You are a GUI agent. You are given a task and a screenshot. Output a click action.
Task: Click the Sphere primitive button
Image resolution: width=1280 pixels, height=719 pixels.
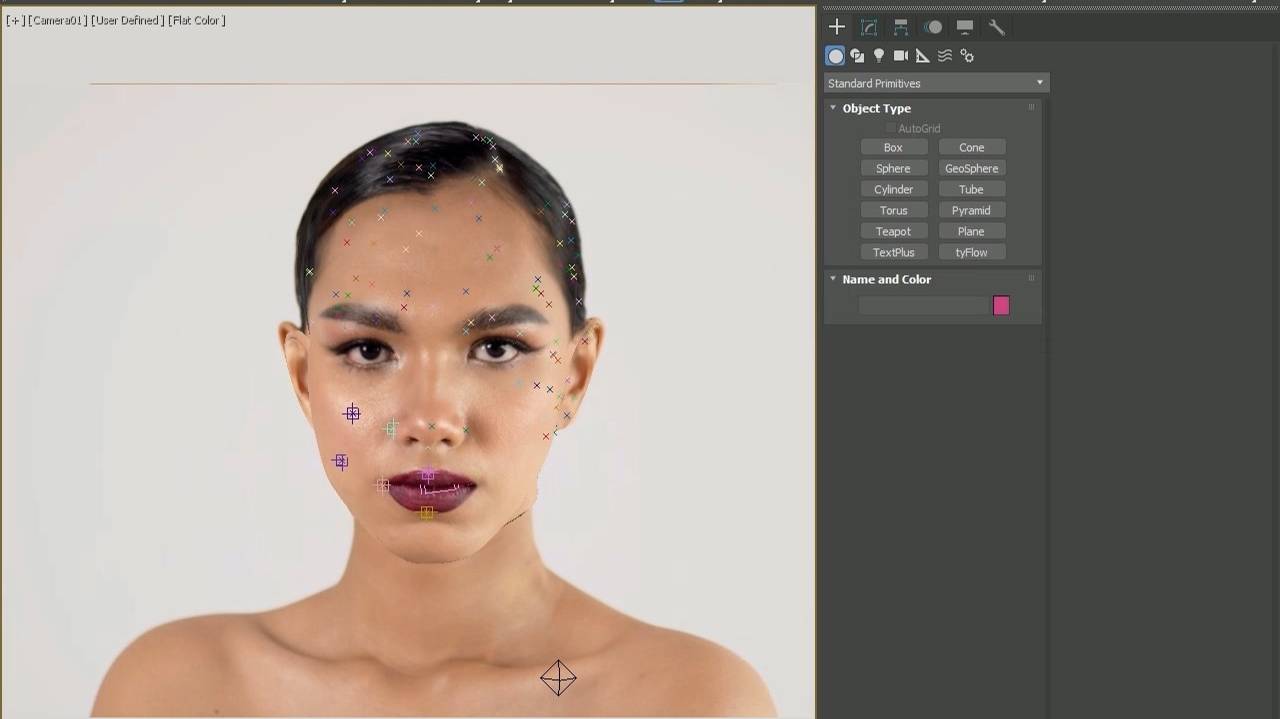click(893, 168)
